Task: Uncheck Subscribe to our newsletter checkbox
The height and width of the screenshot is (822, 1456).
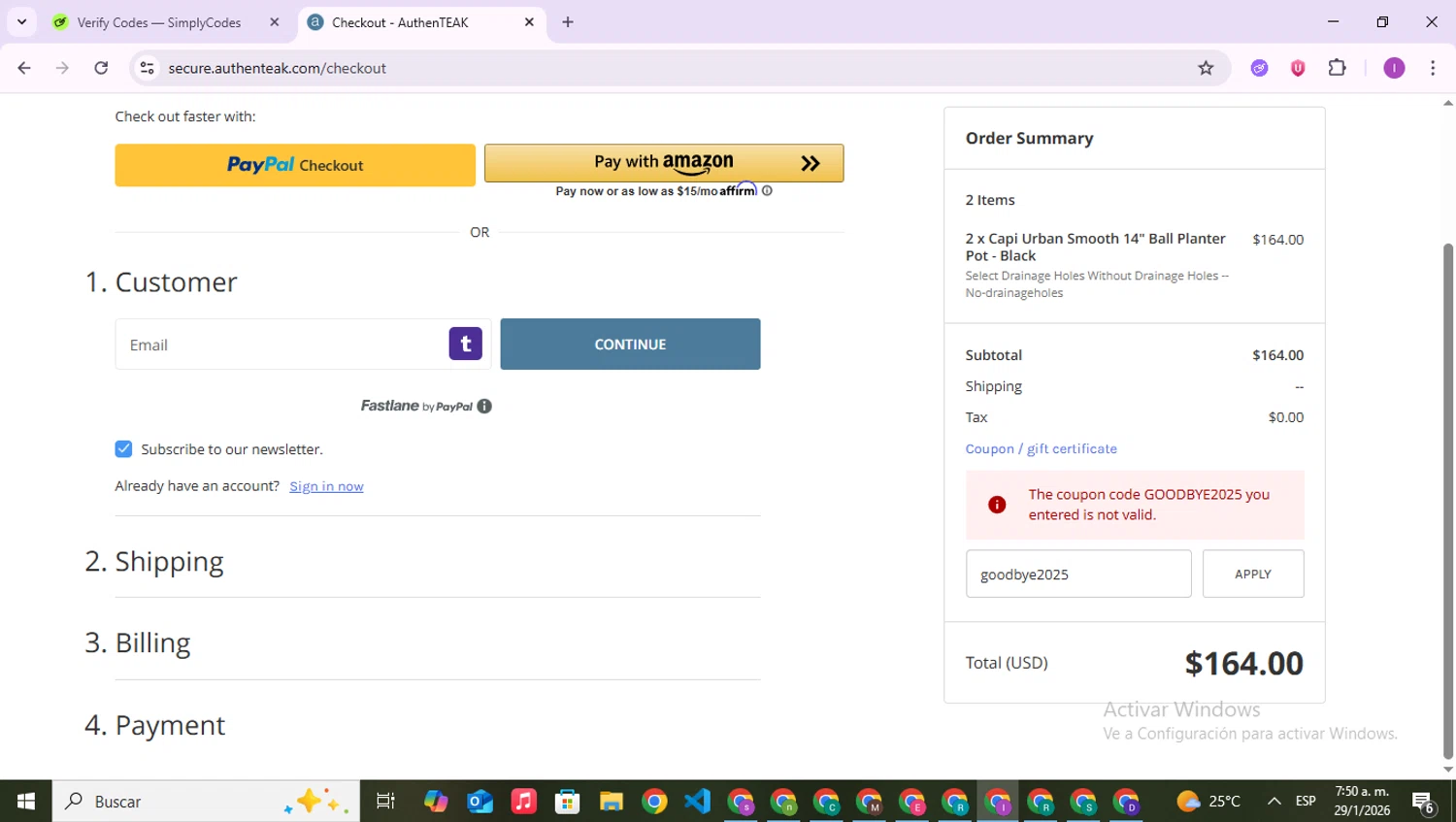Action: 123,449
